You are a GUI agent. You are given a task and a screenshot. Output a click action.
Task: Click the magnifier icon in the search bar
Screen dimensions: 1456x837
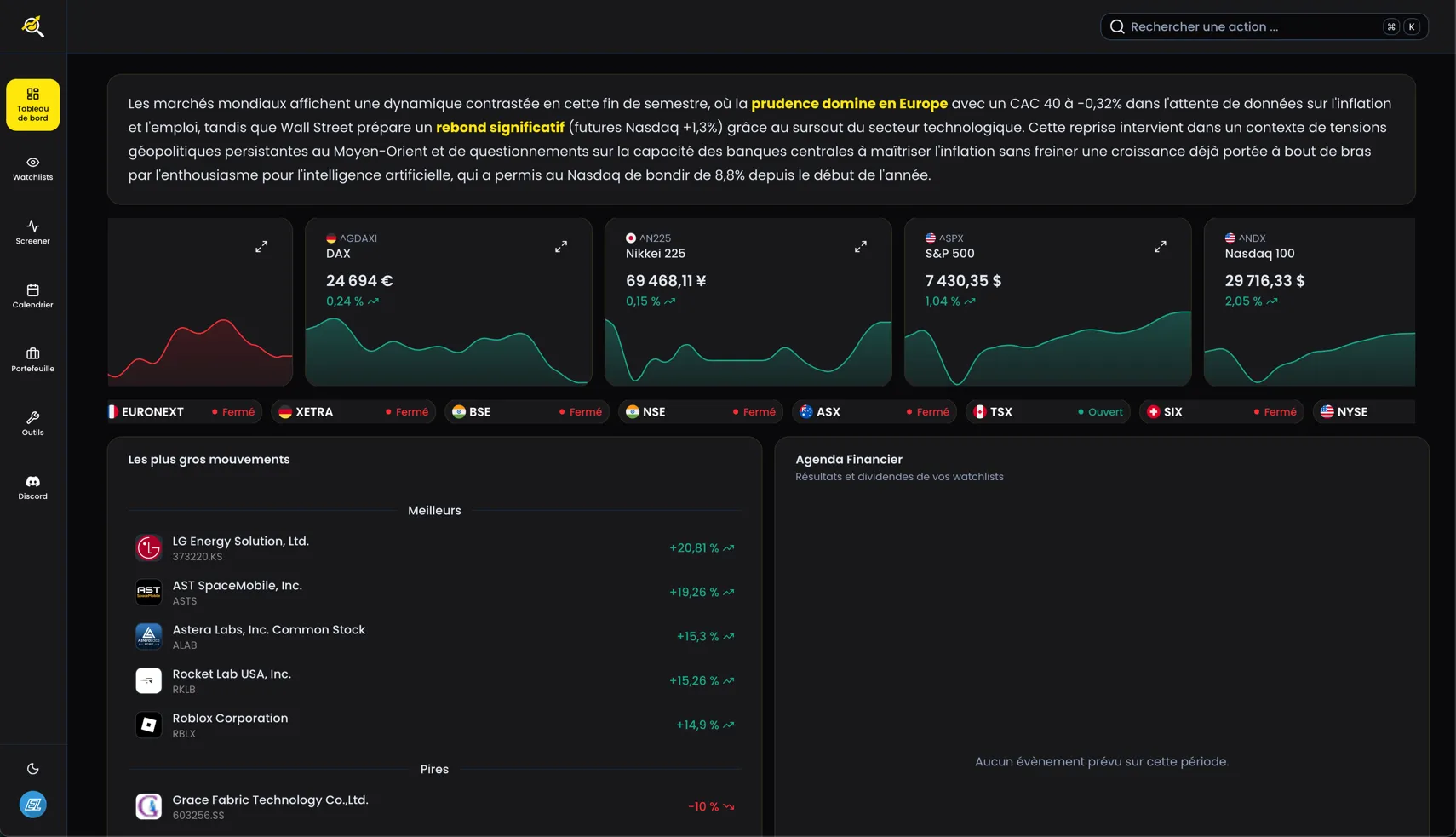coord(1117,26)
